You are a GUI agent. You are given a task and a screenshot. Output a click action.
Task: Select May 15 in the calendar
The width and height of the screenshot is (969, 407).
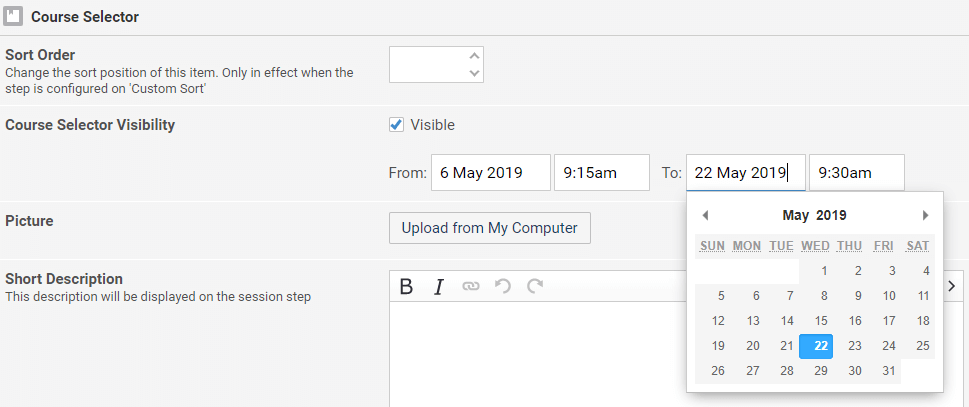click(821, 321)
